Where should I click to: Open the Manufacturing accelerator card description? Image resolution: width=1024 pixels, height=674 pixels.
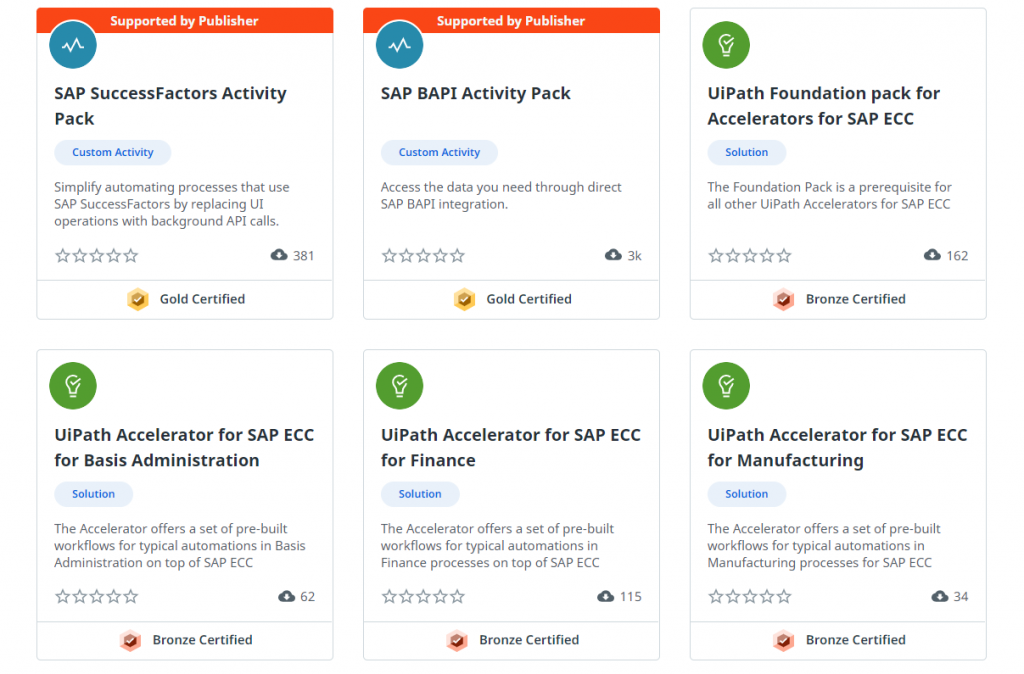[824, 545]
